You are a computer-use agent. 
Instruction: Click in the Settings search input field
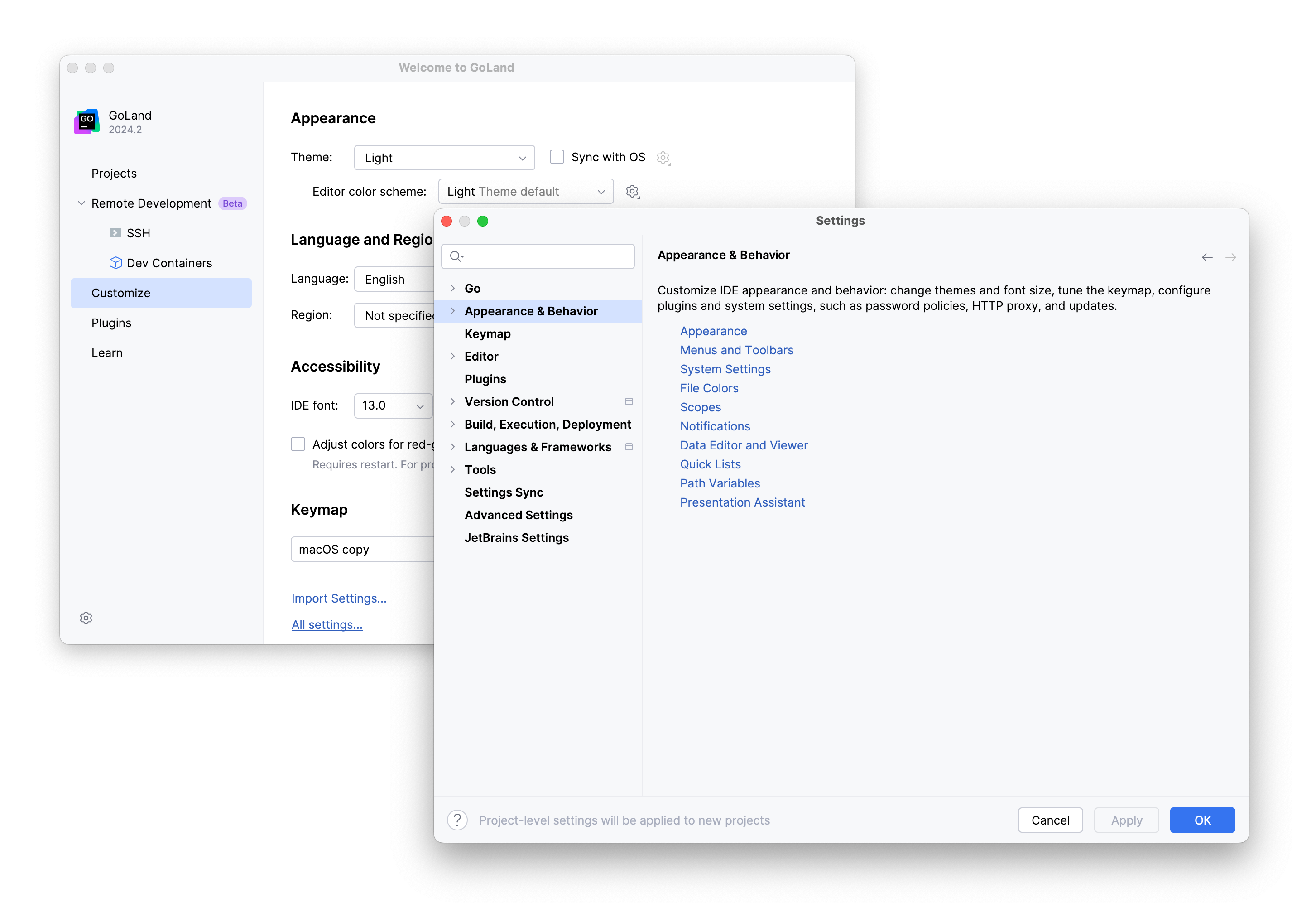(x=539, y=256)
